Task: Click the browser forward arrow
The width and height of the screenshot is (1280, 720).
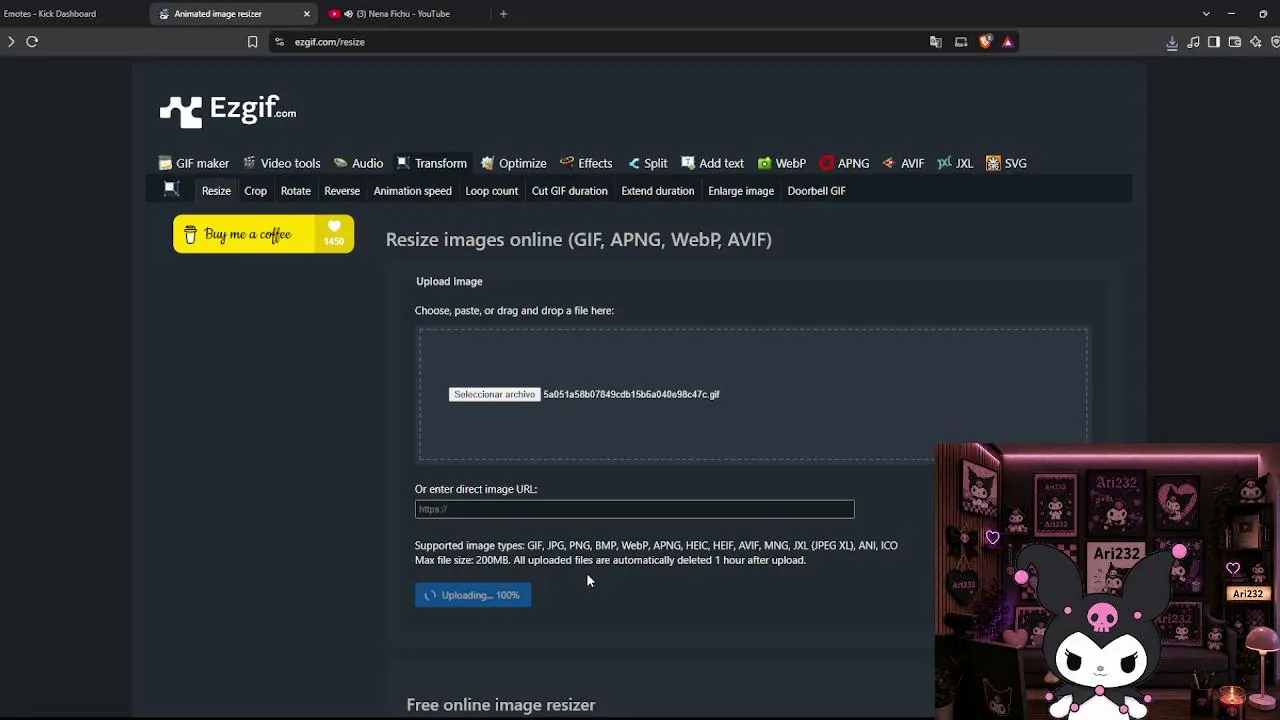Action: click(x=11, y=42)
